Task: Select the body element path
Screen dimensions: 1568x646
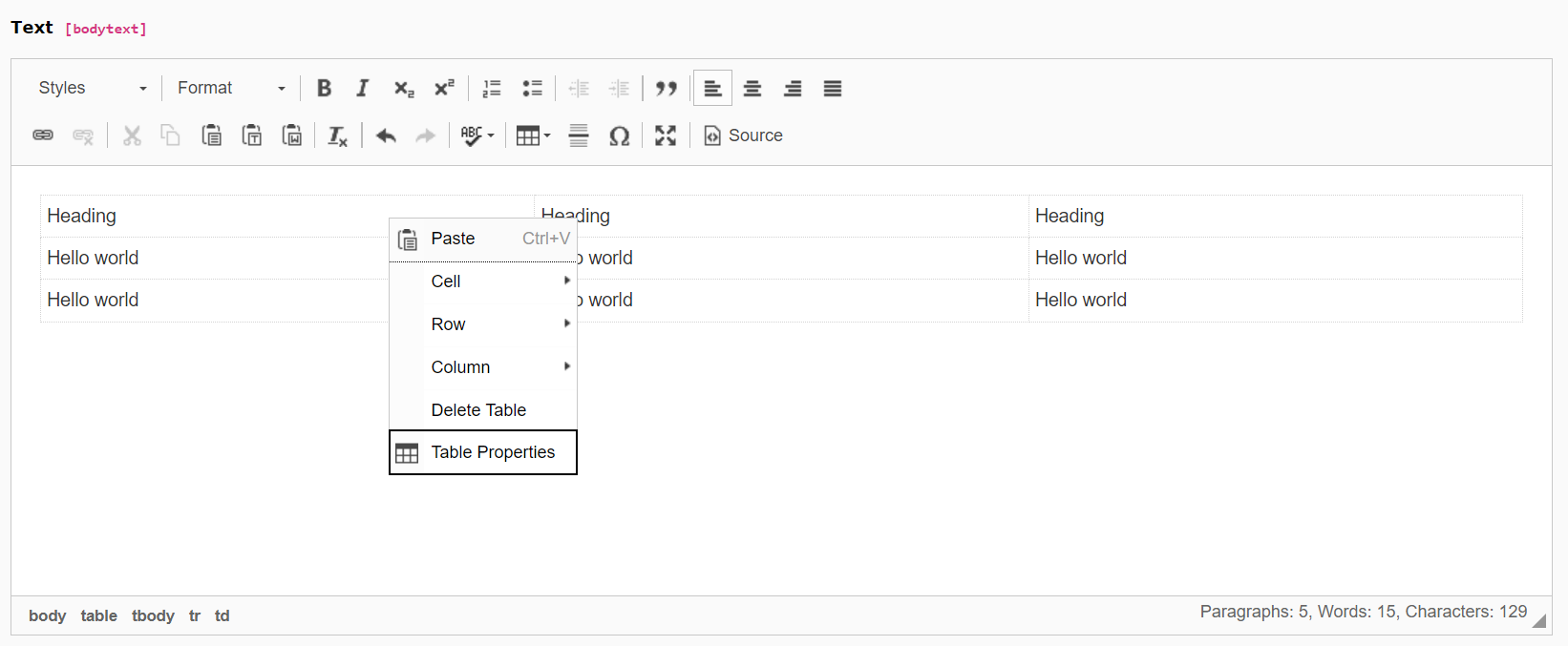Action: pos(48,615)
